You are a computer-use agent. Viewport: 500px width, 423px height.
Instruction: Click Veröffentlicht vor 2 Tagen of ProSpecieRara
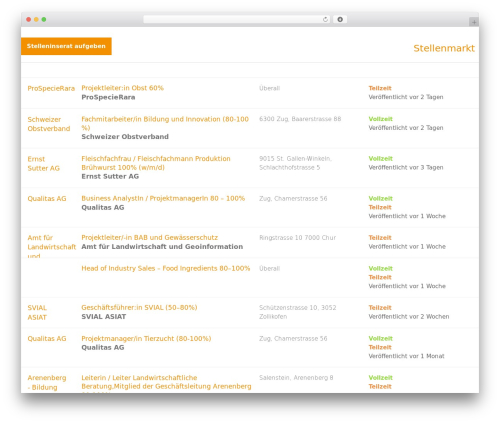pos(406,97)
